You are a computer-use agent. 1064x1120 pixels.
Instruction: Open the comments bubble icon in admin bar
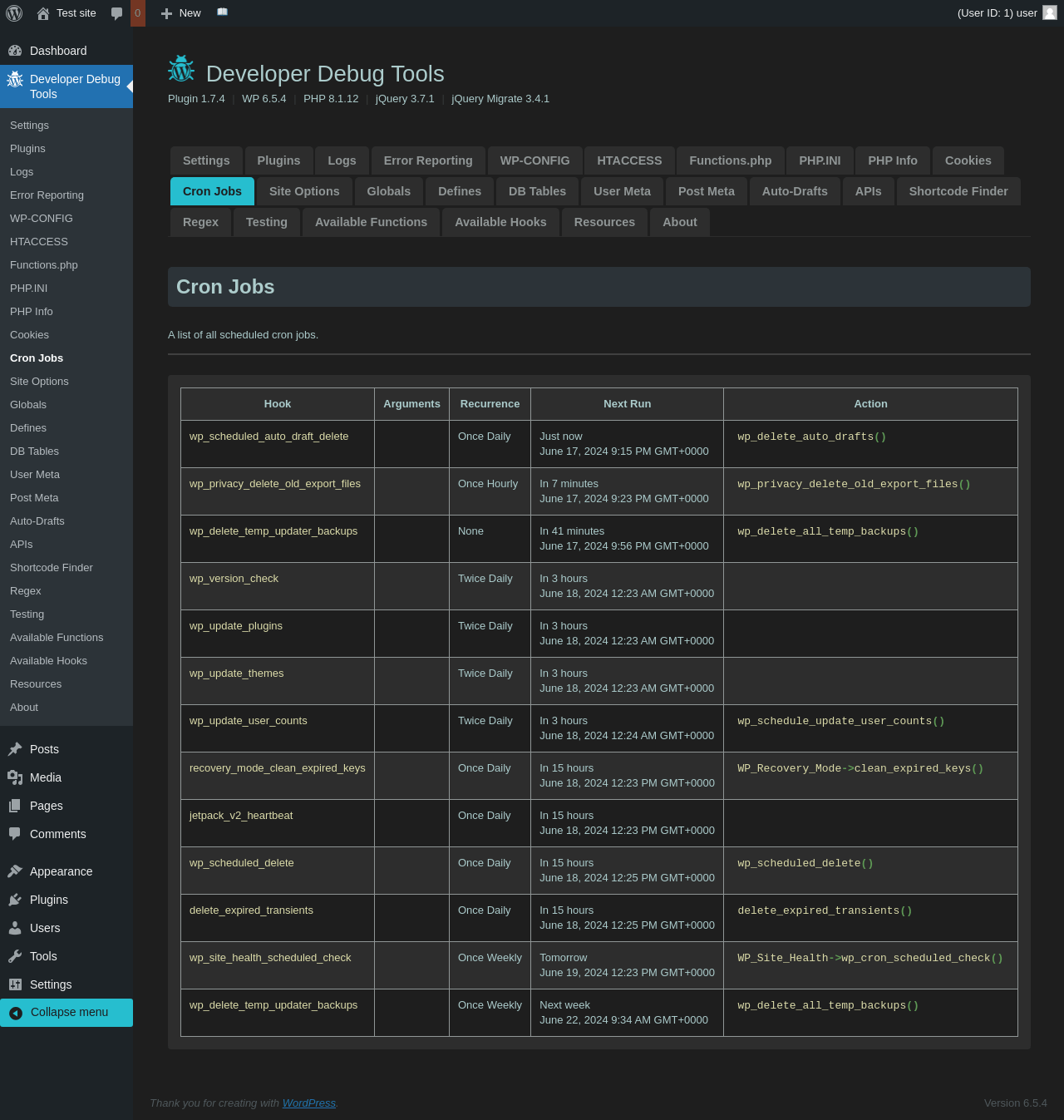point(116,13)
